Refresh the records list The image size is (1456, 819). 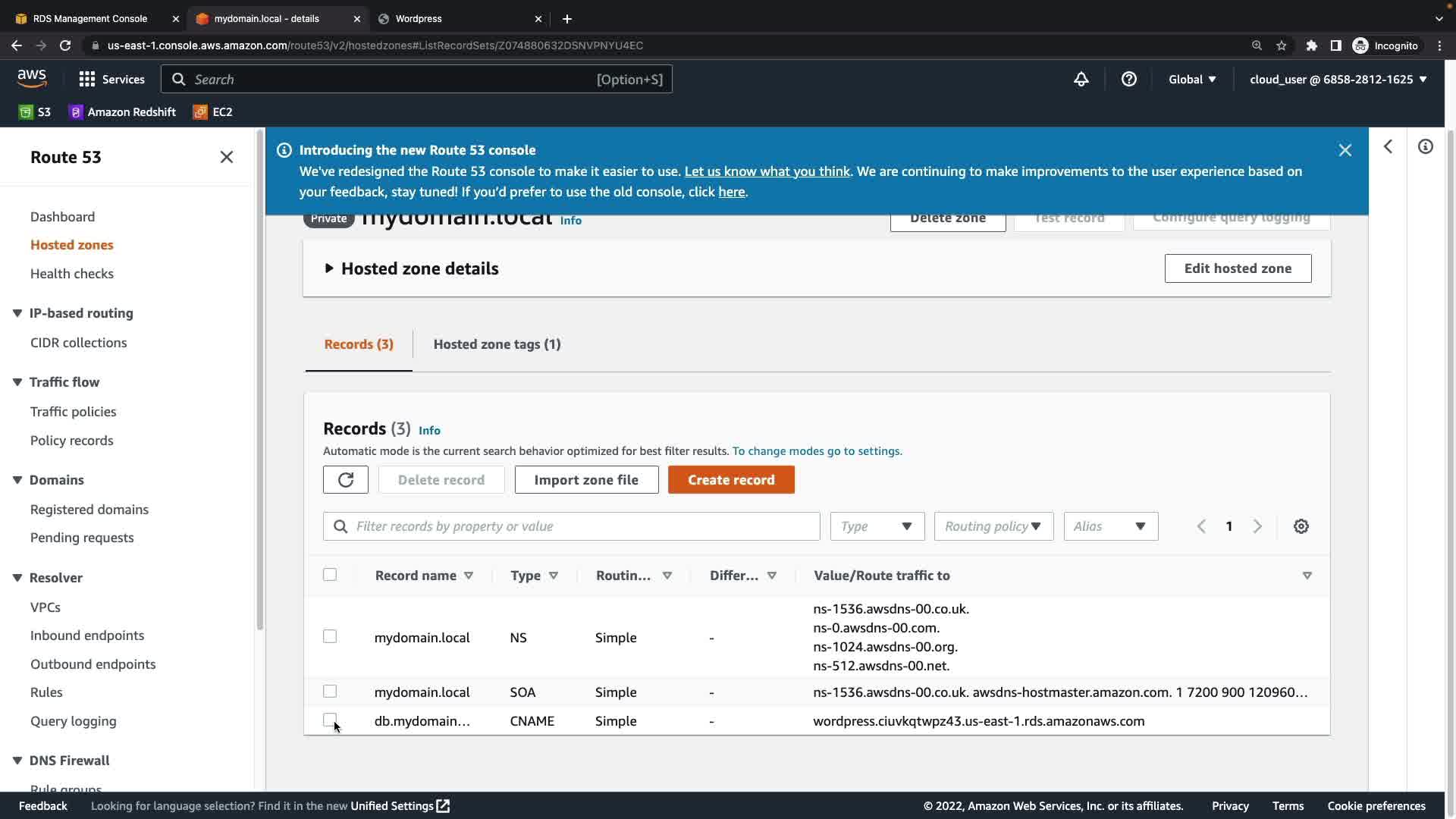345,480
